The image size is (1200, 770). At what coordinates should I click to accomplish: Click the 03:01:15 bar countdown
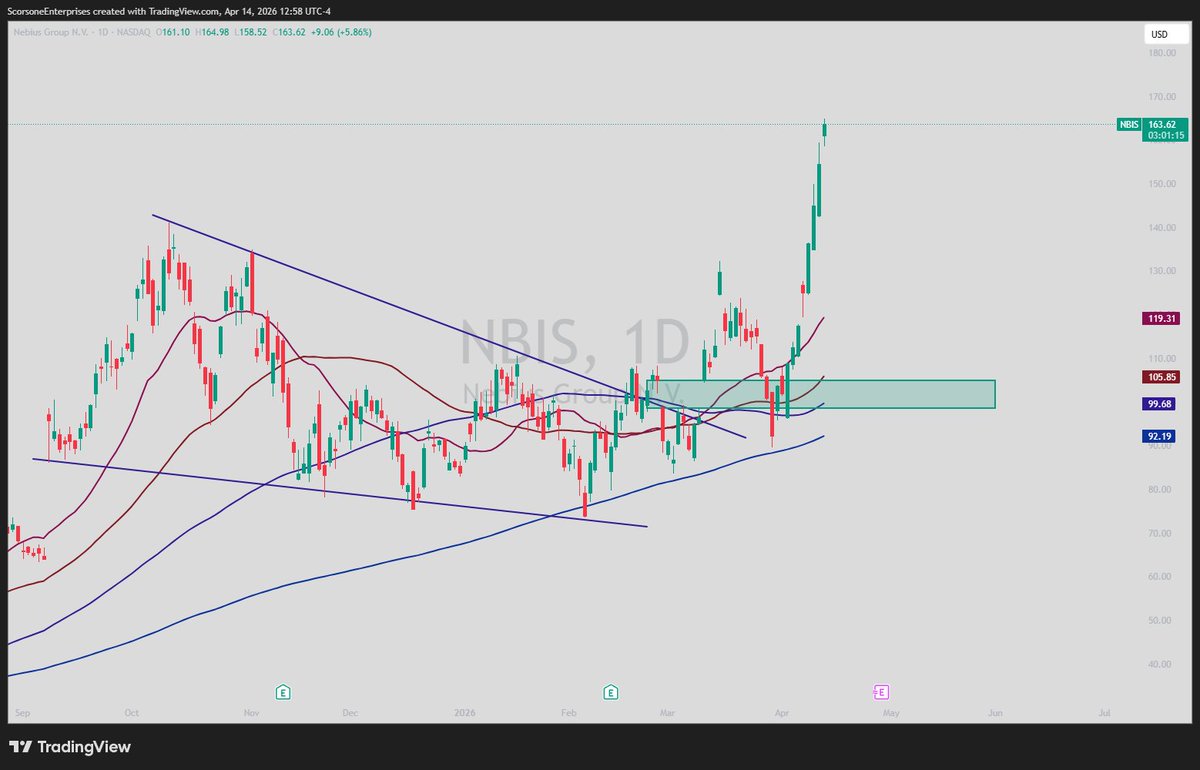[1165, 135]
